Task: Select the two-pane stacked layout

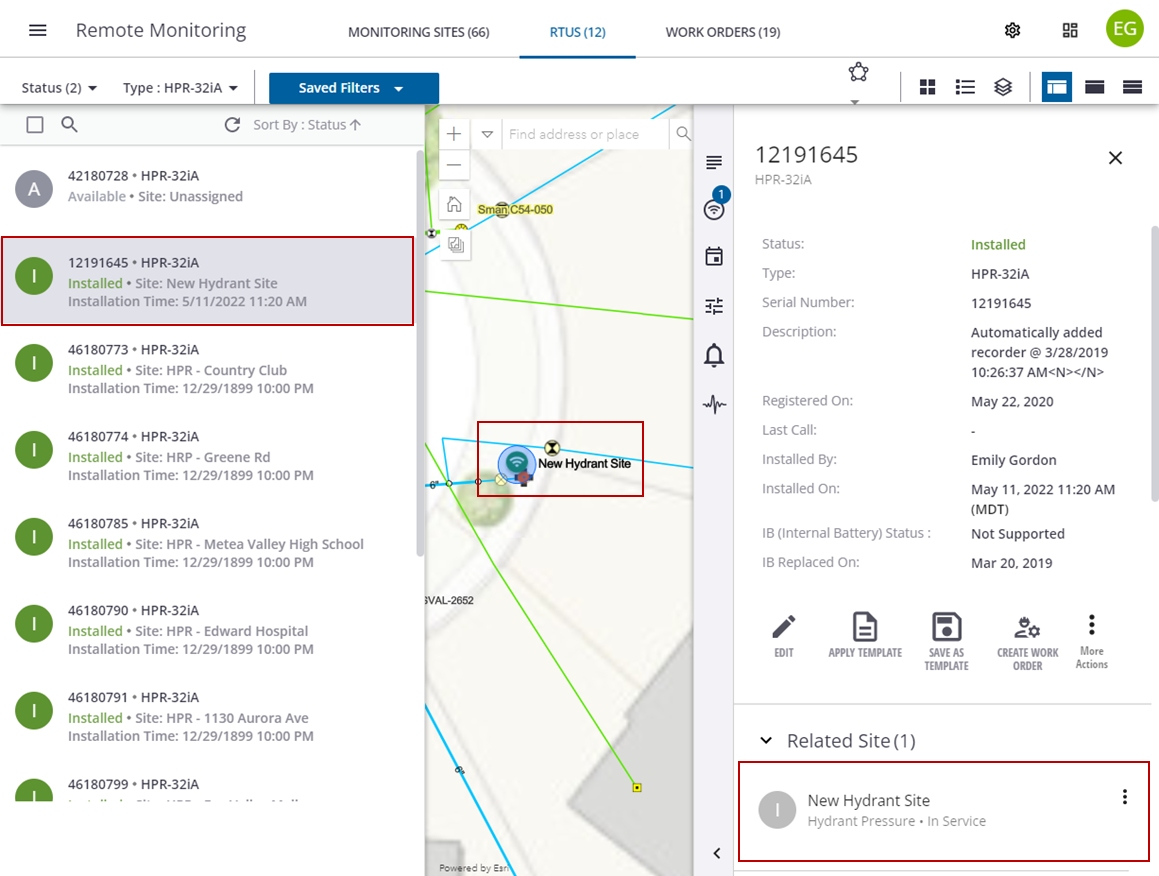Action: [1094, 87]
